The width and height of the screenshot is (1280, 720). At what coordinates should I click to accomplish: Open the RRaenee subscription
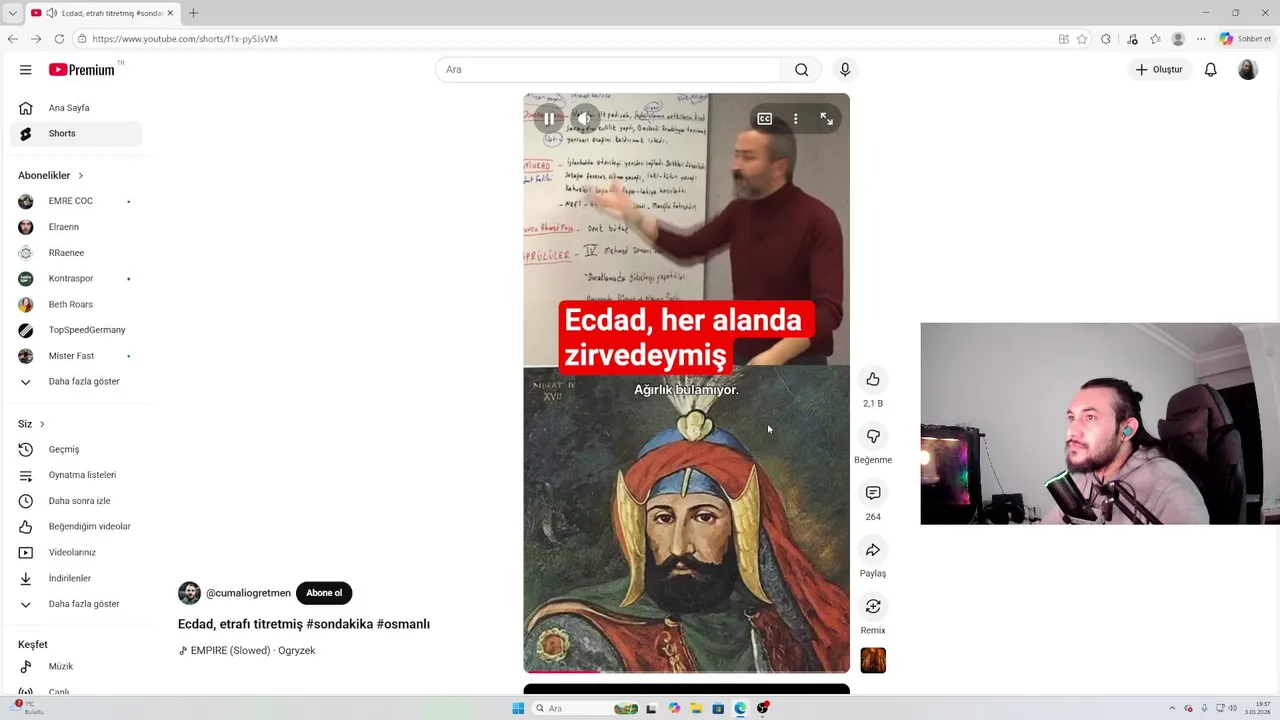click(76, 253)
